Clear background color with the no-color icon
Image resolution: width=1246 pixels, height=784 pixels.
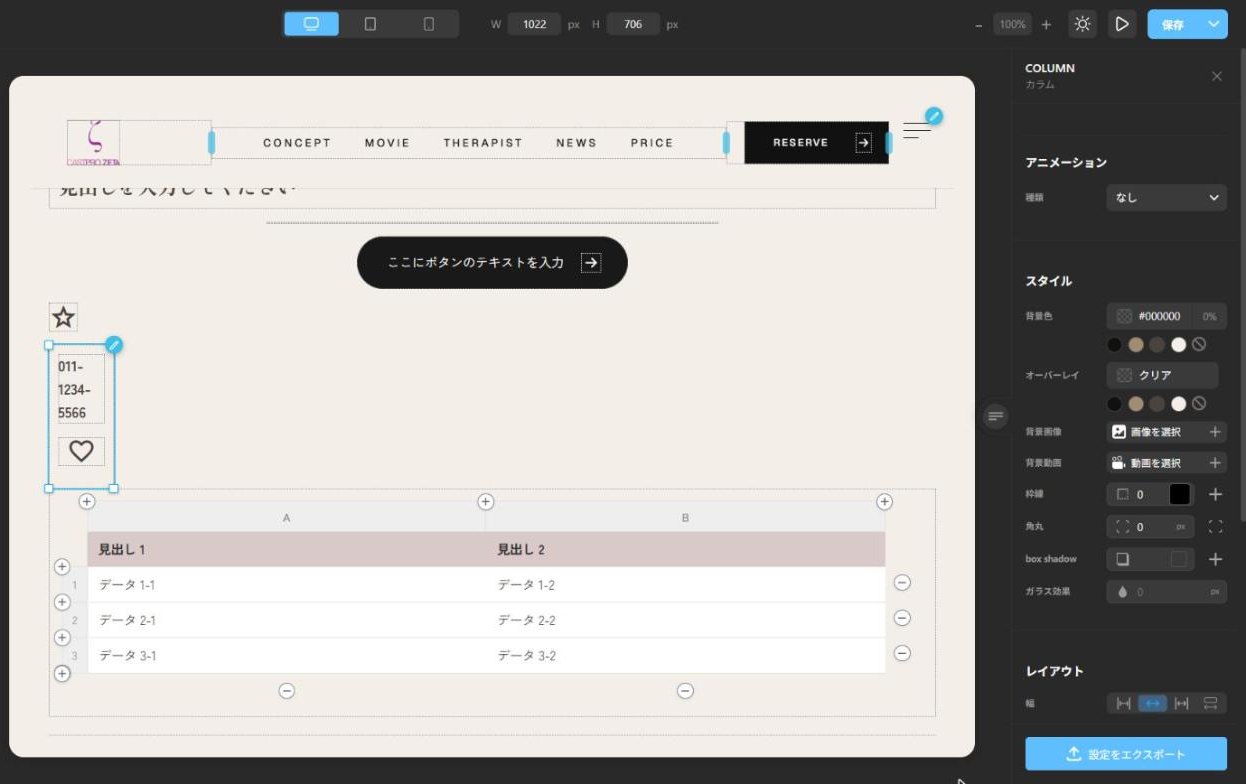click(x=1199, y=345)
